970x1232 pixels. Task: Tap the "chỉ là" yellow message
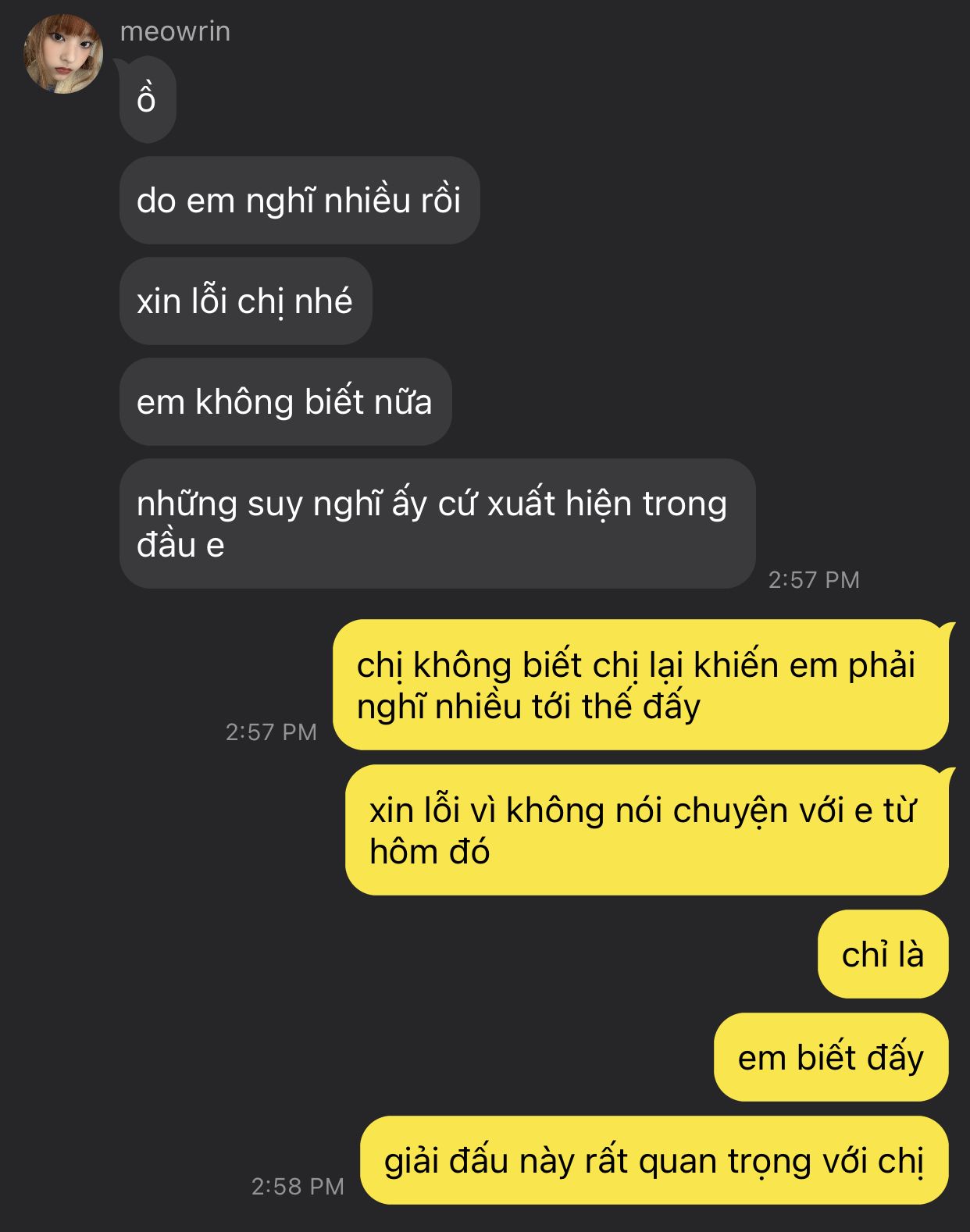coord(883,954)
